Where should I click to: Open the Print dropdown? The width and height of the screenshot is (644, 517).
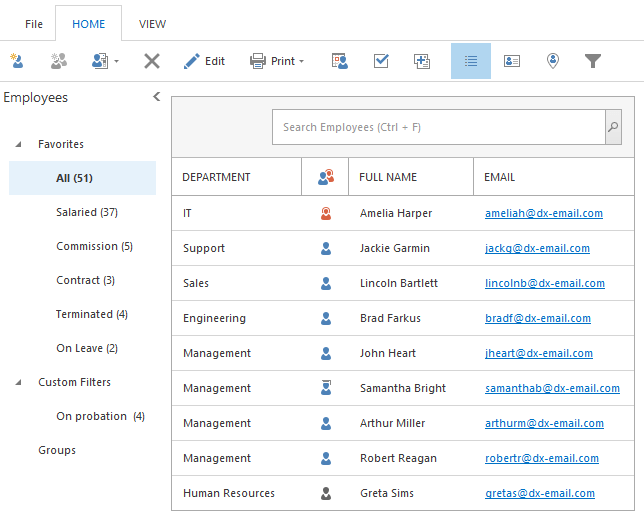click(277, 61)
